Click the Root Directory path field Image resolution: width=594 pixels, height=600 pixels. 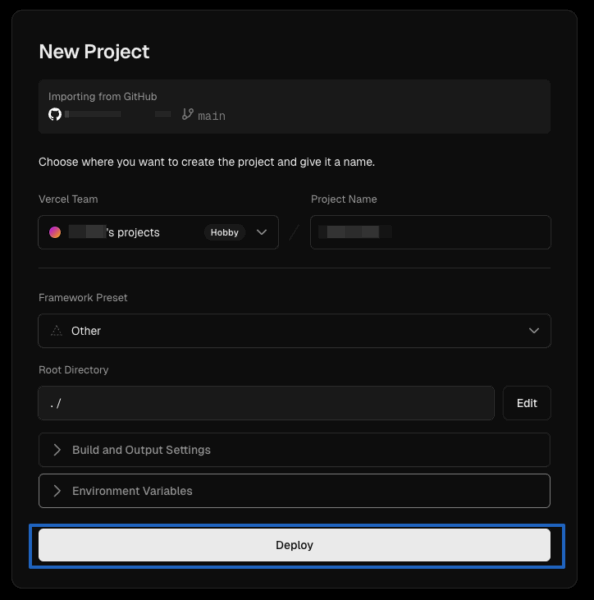tap(266, 403)
